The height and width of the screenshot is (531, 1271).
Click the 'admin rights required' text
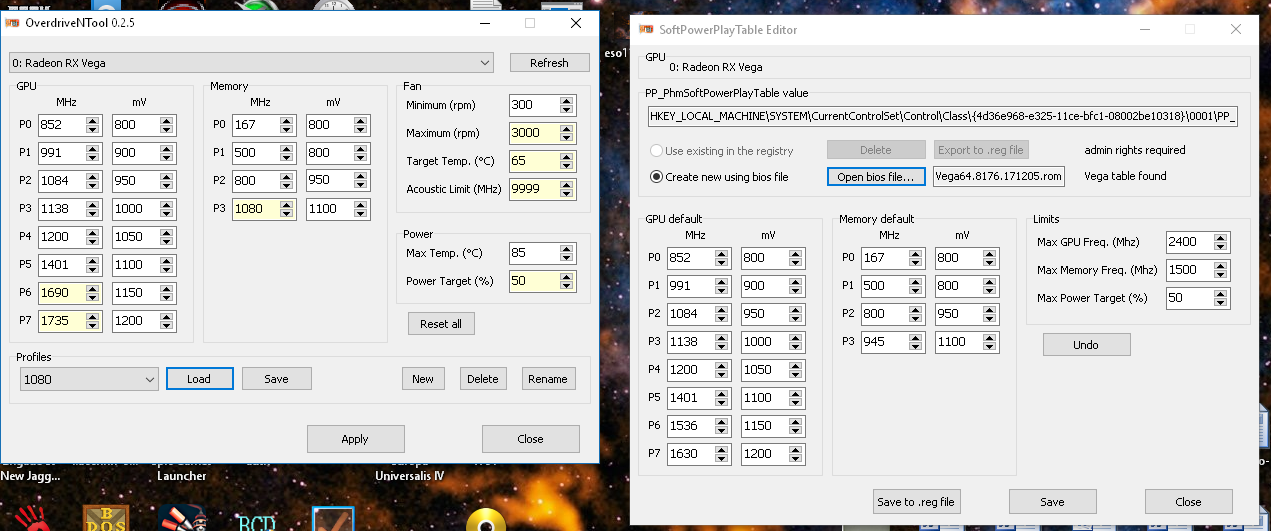pos(1135,150)
